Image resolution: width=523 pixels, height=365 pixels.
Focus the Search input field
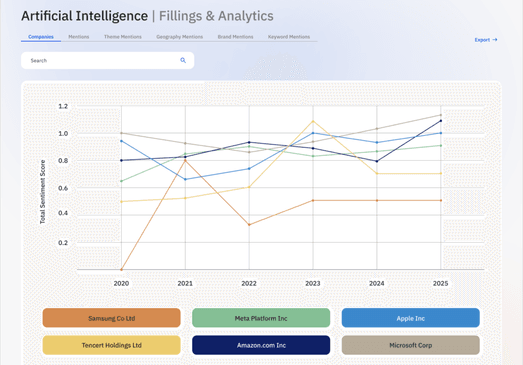[107, 60]
